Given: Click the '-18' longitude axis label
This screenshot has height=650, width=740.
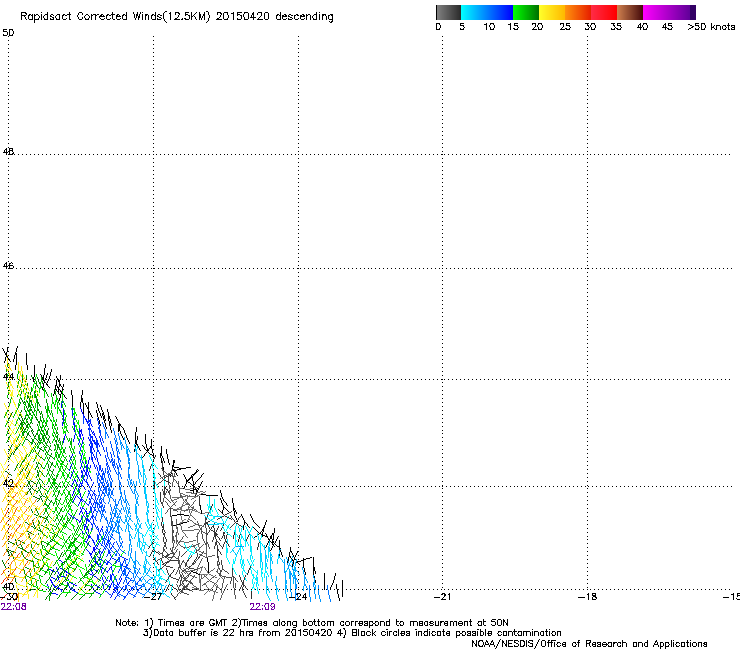Looking at the screenshot, I should (588, 597).
